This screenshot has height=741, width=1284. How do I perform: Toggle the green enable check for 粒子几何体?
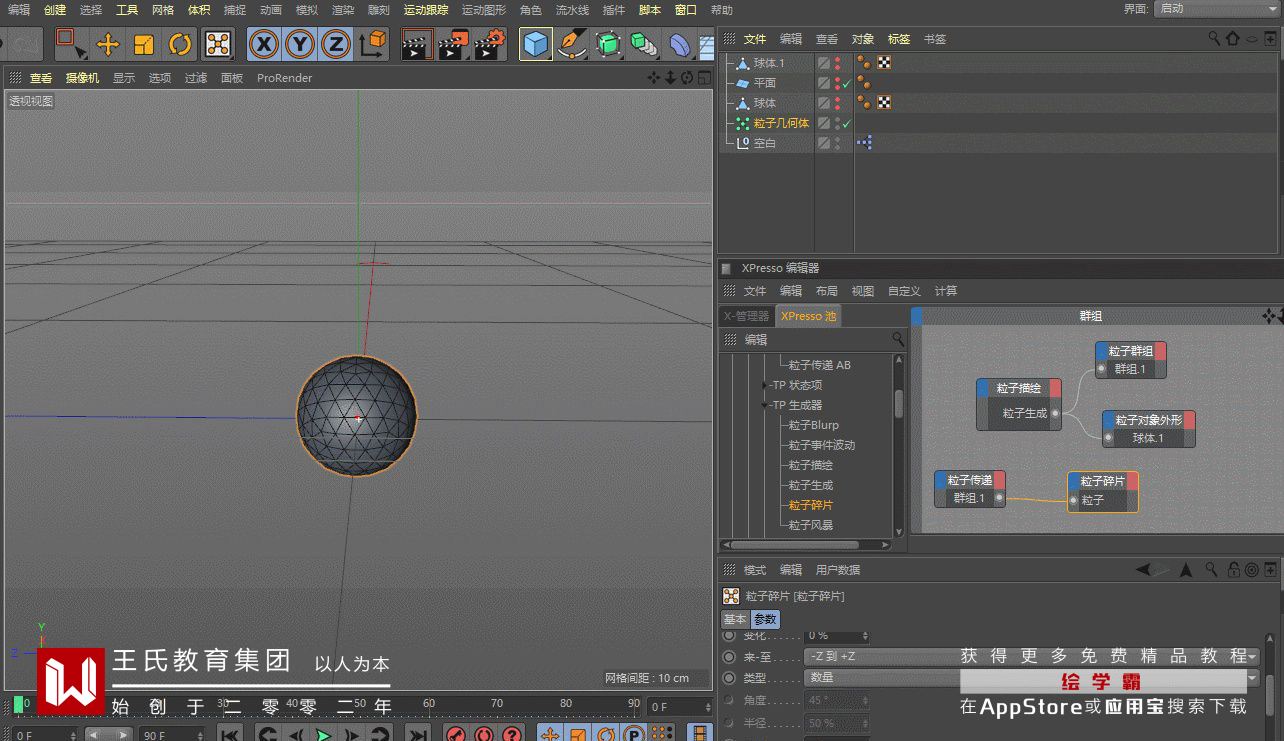tap(847, 123)
